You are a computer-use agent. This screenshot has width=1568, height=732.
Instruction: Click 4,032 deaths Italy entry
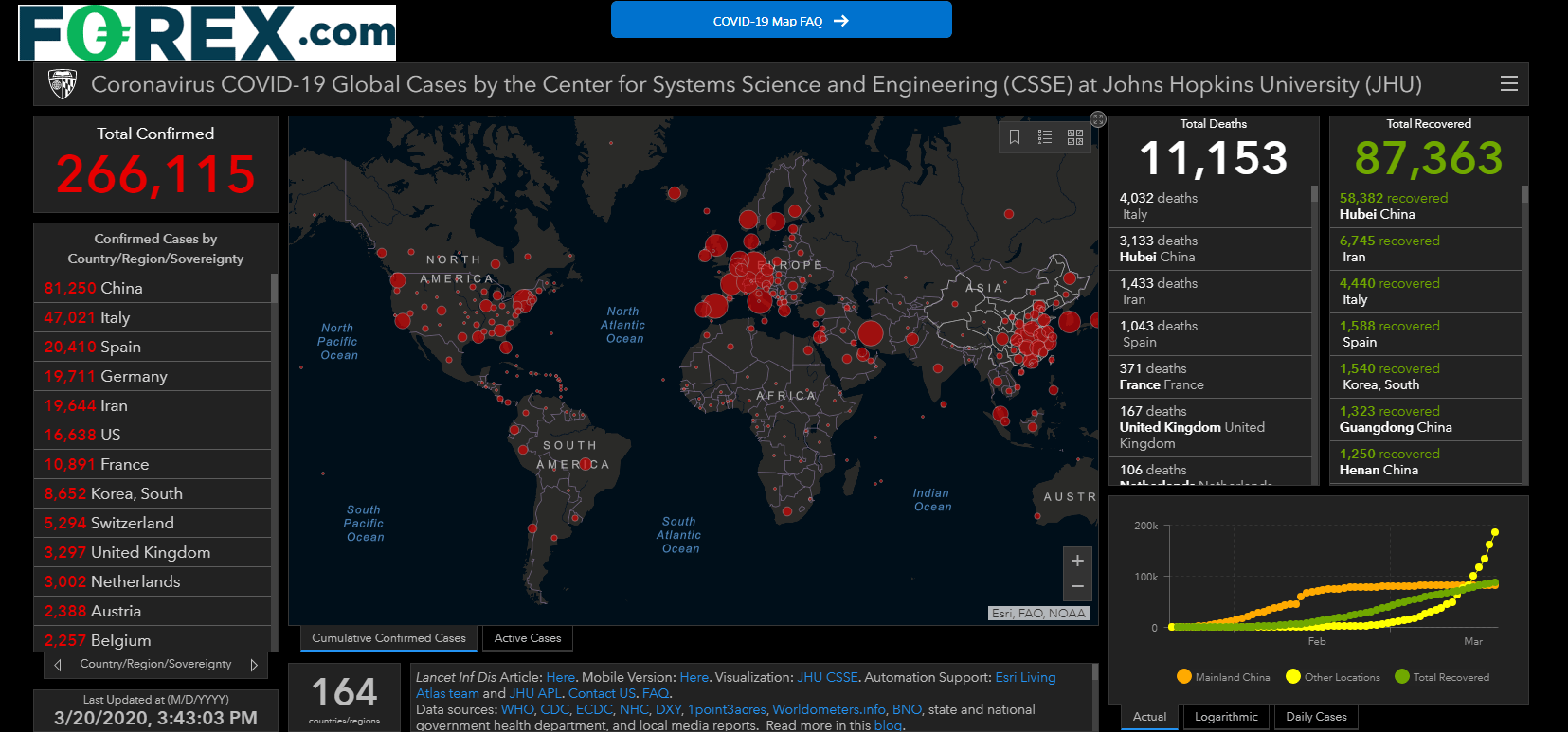click(1210, 206)
